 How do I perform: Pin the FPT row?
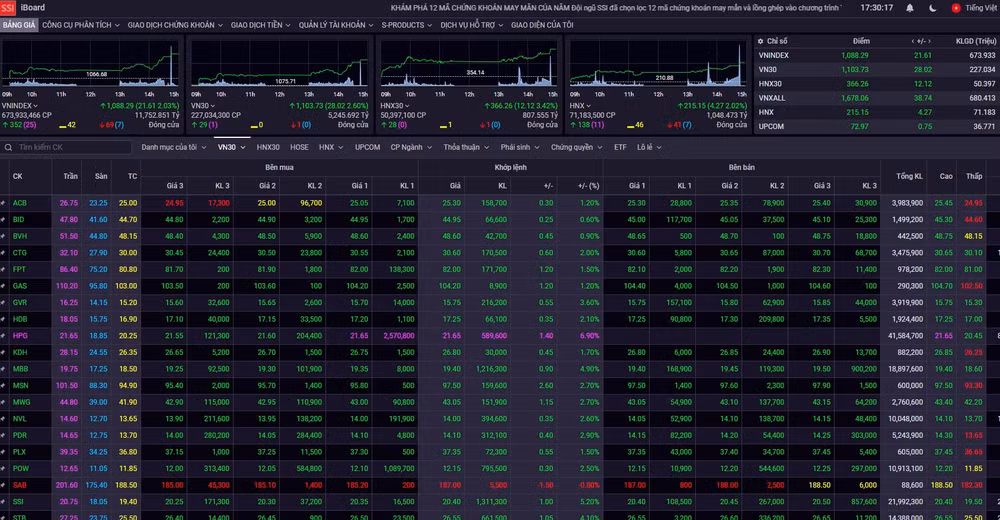(3, 269)
